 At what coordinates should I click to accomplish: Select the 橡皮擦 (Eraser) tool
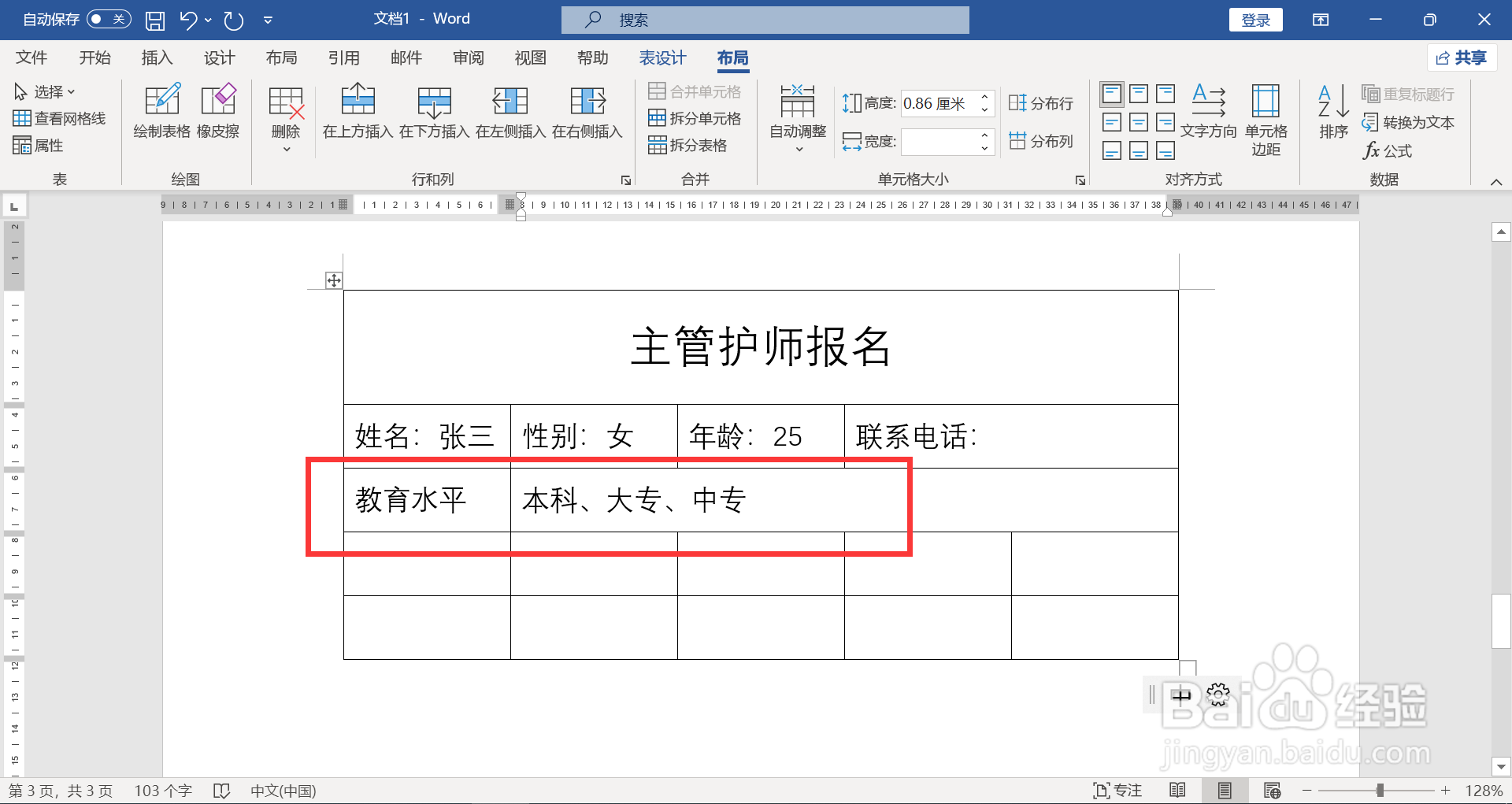[218, 112]
